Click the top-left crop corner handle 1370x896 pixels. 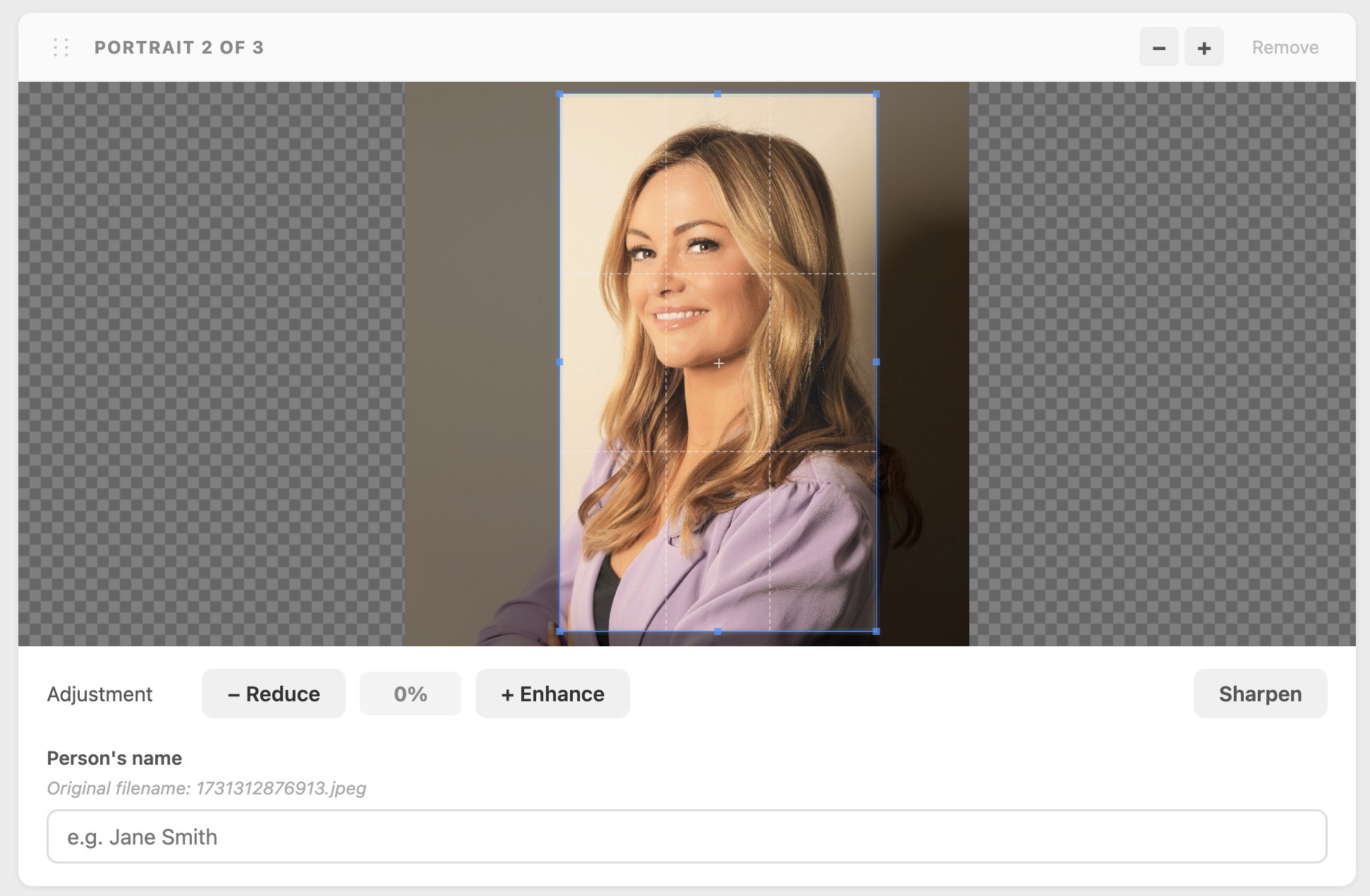(x=560, y=94)
